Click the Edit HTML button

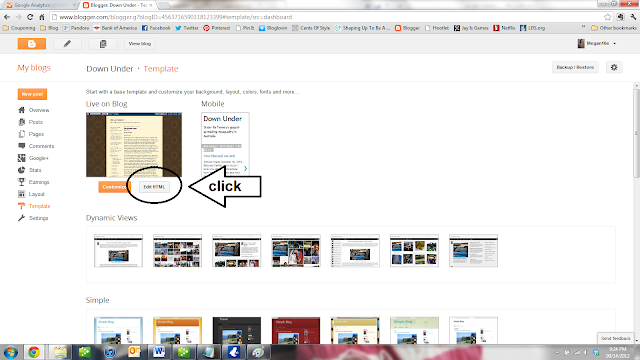click(x=154, y=187)
